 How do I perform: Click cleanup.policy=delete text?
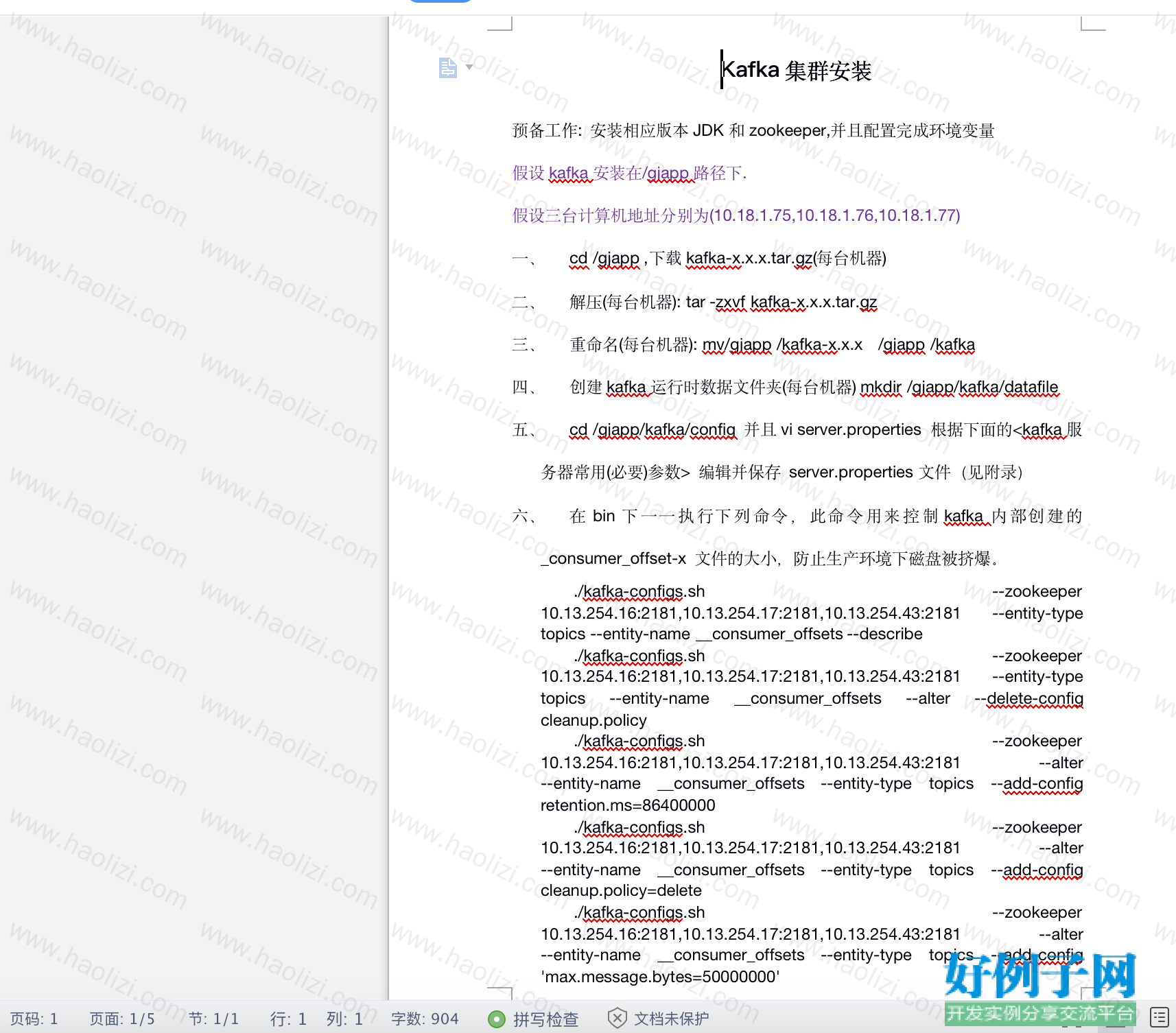click(x=621, y=890)
